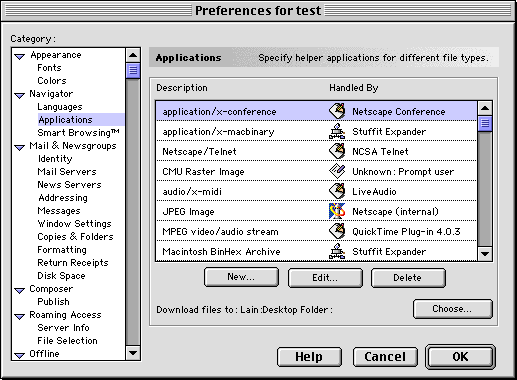This screenshot has width=517, height=380.
Task: Open Smart Browsing preferences
Action: [78, 133]
